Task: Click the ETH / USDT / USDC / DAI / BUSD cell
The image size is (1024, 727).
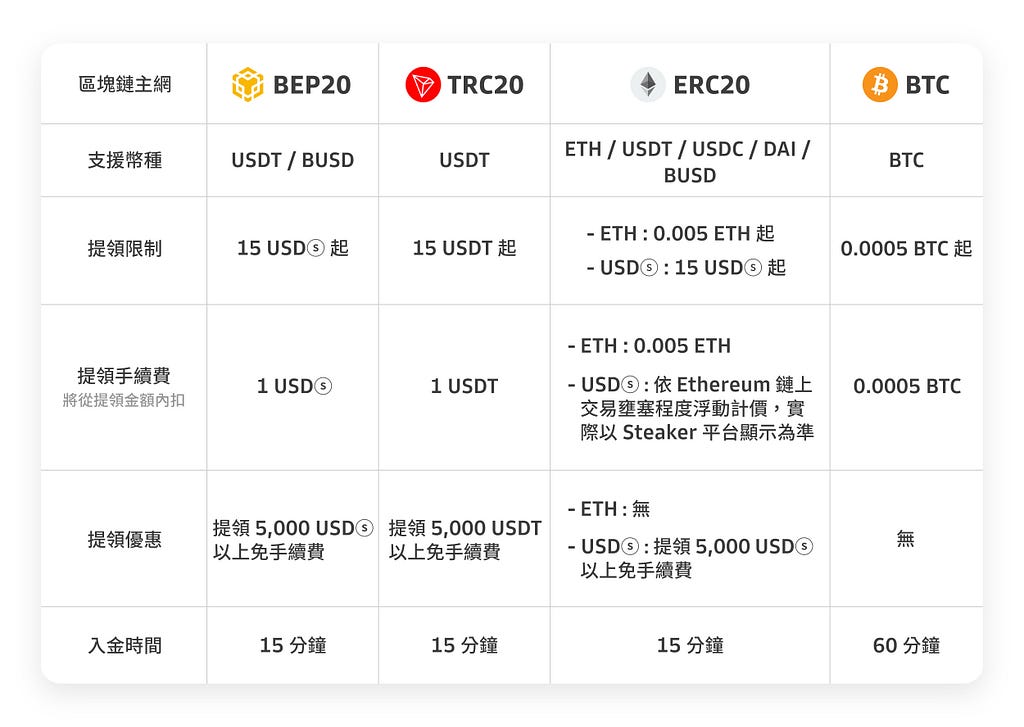Action: tap(688, 162)
